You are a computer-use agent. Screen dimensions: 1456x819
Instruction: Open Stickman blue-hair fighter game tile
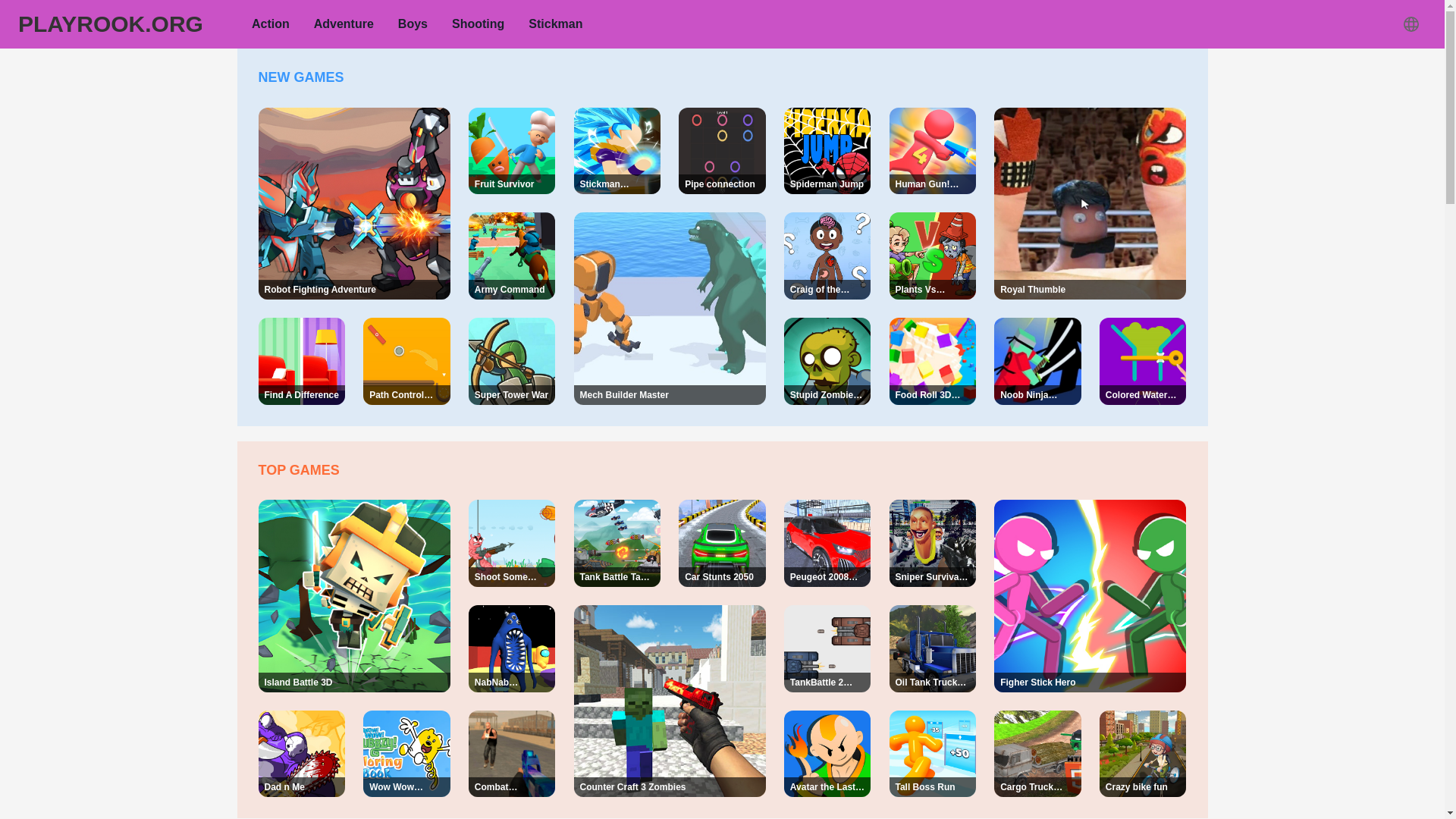click(617, 151)
